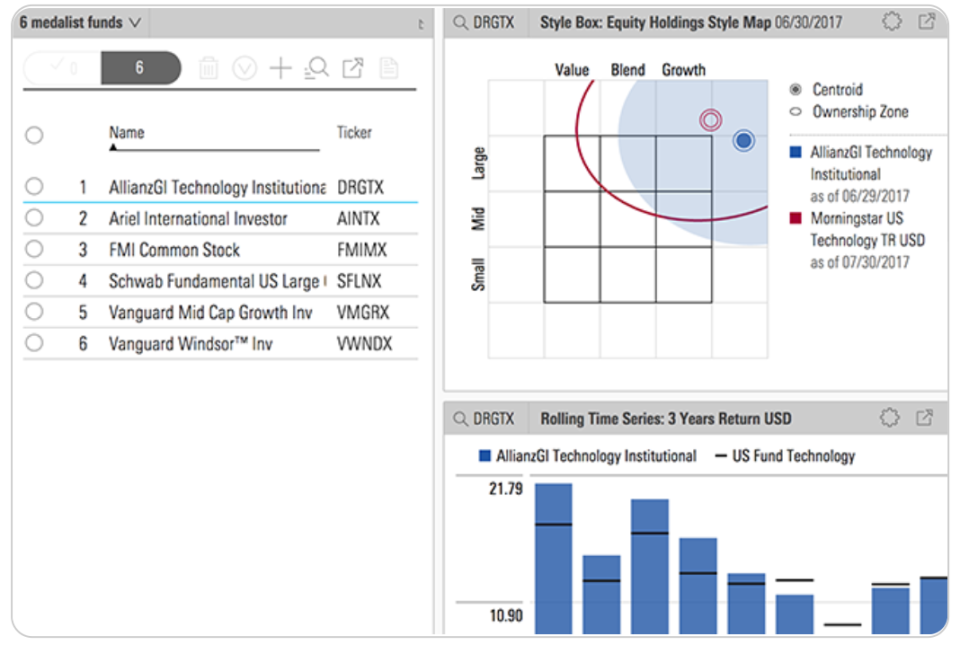Click the gear icon on the Rolling Time Series panel
This screenshot has height=645, width=960.
coord(889,417)
